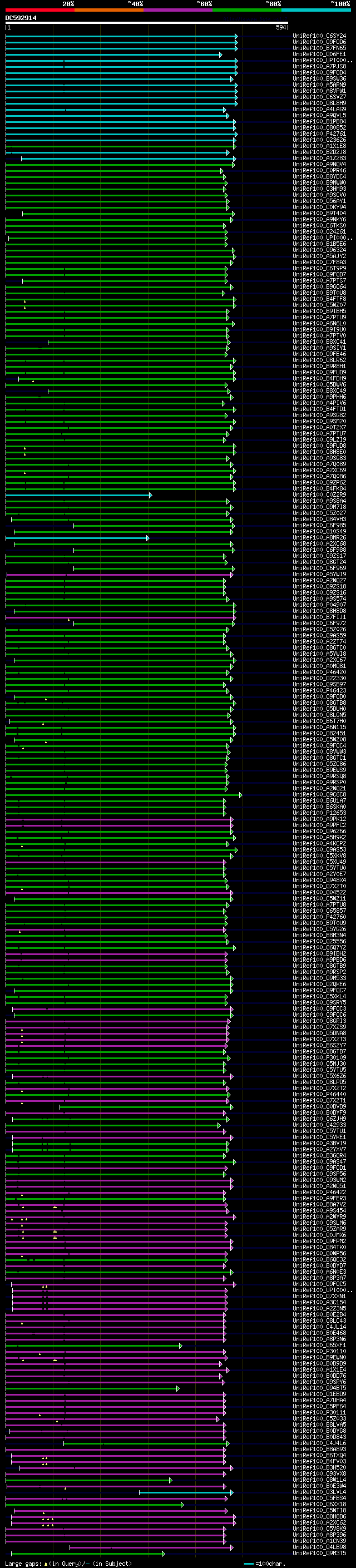Click the UniRef100_C5XKV8 entry
Screen dimensions: 356x1568
point(319,856)
